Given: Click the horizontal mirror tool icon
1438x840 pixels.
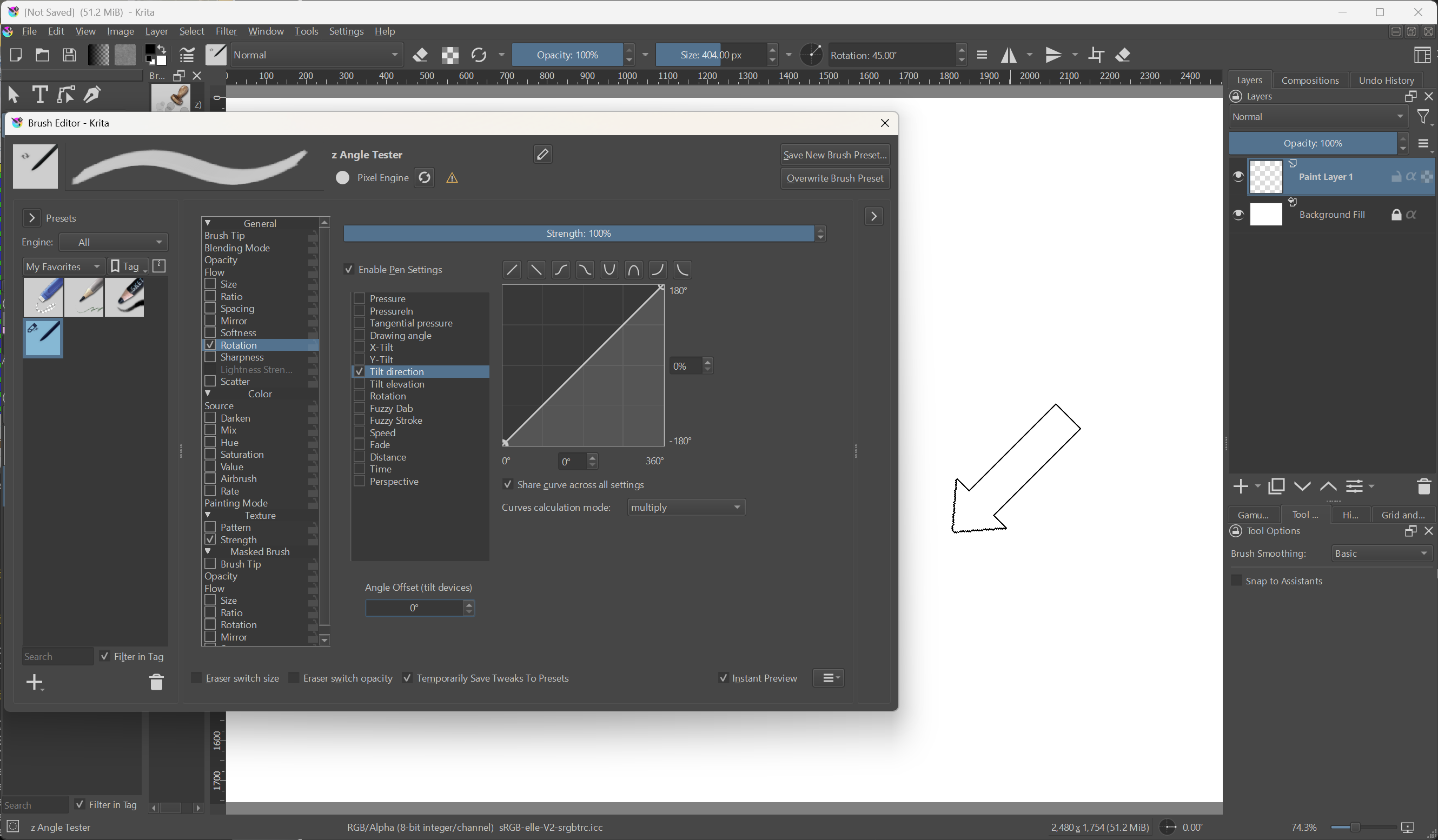Looking at the screenshot, I should click(x=1009, y=55).
